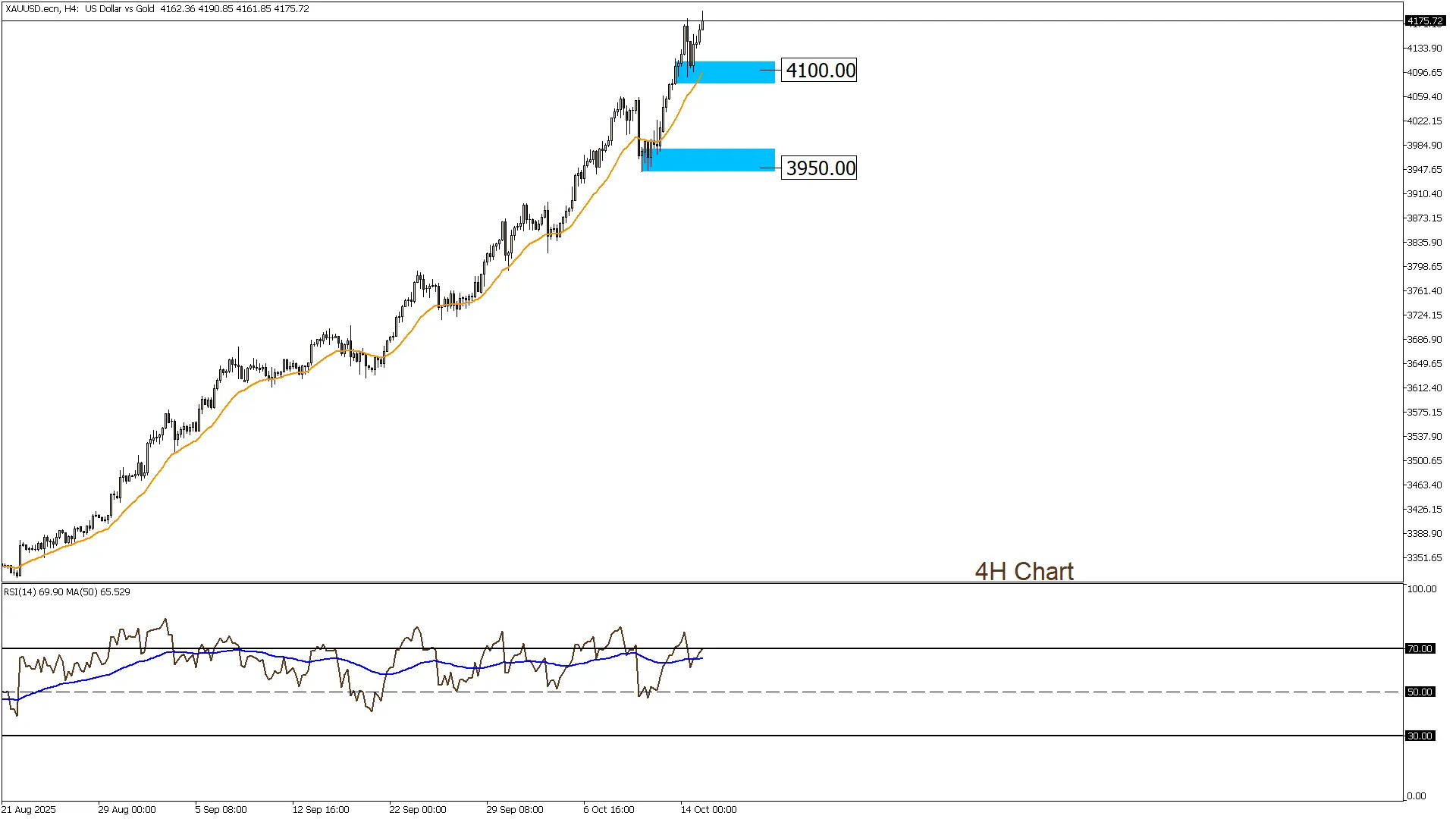Screen dimensions: 1456x819
Task: Click the 14 Oct 00:00 date label
Action: coord(708,809)
